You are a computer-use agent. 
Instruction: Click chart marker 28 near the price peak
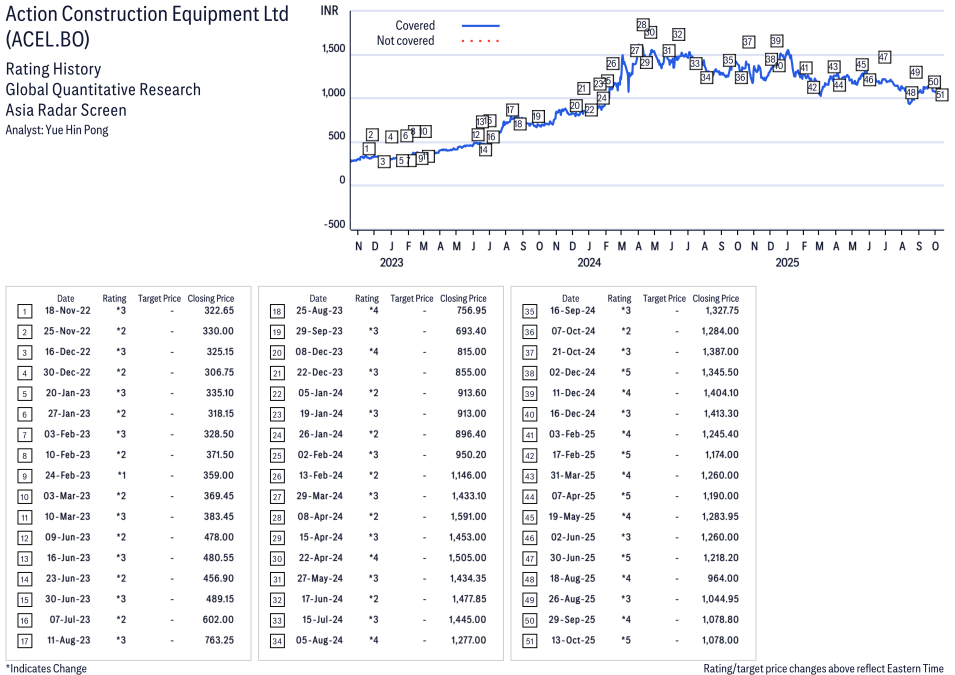[x=642, y=25]
